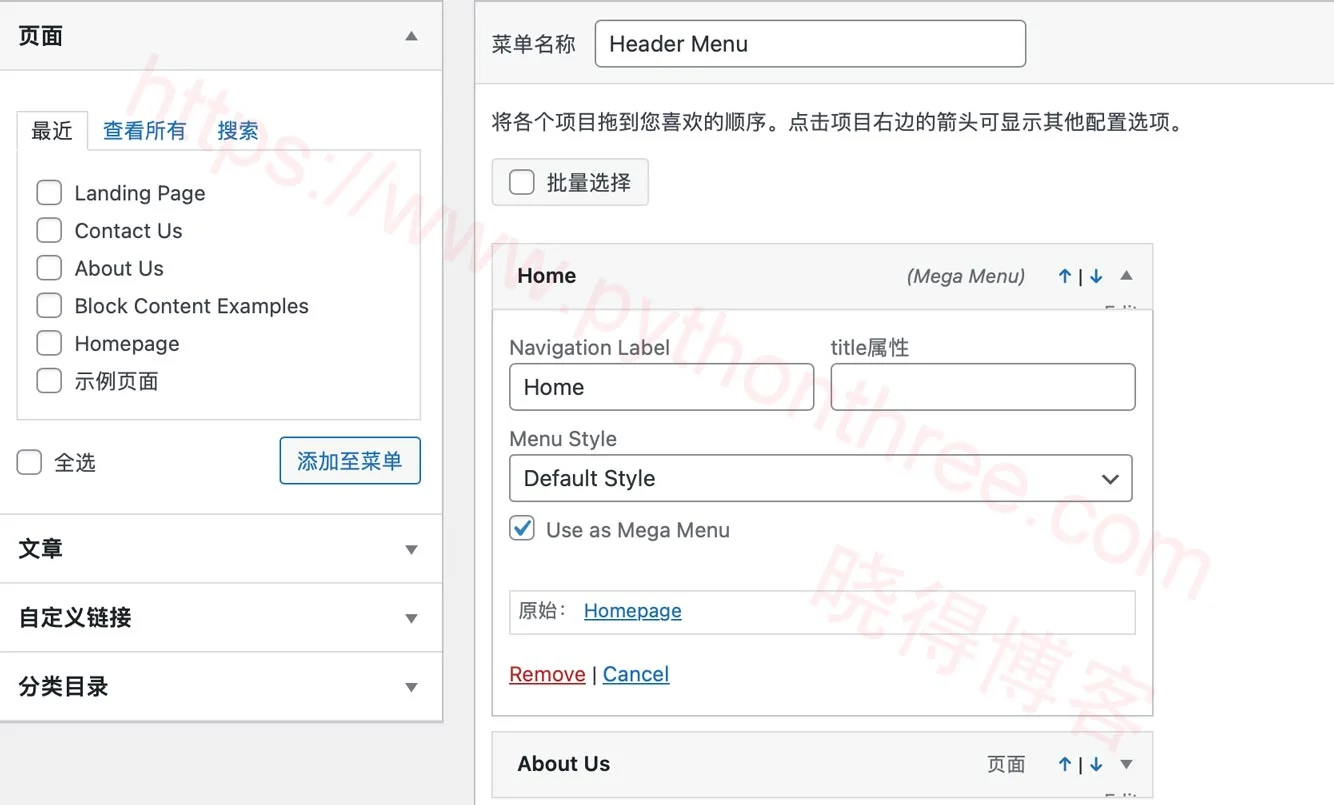The height and width of the screenshot is (805, 1334).
Task: Expand the 分类目录 section
Action: (411, 687)
